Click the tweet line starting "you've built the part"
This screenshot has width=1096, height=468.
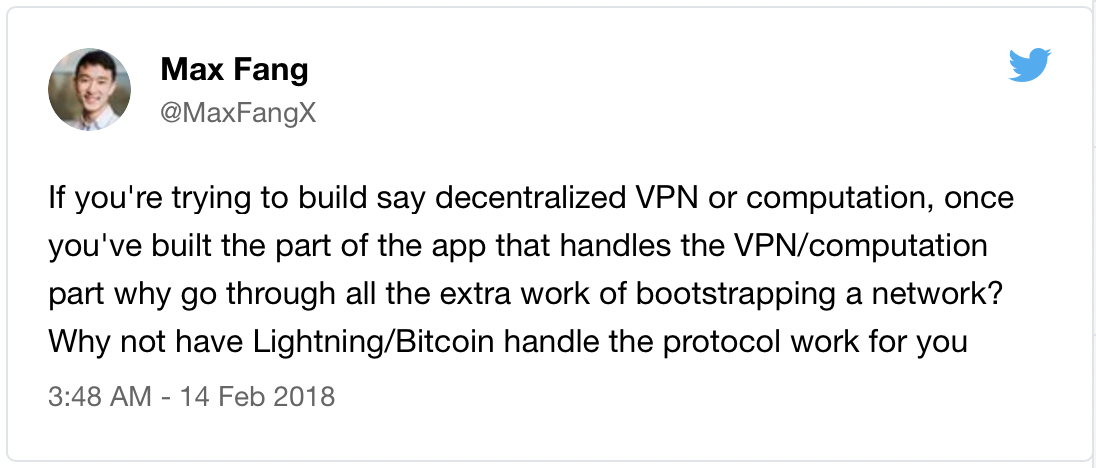(518, 247)
